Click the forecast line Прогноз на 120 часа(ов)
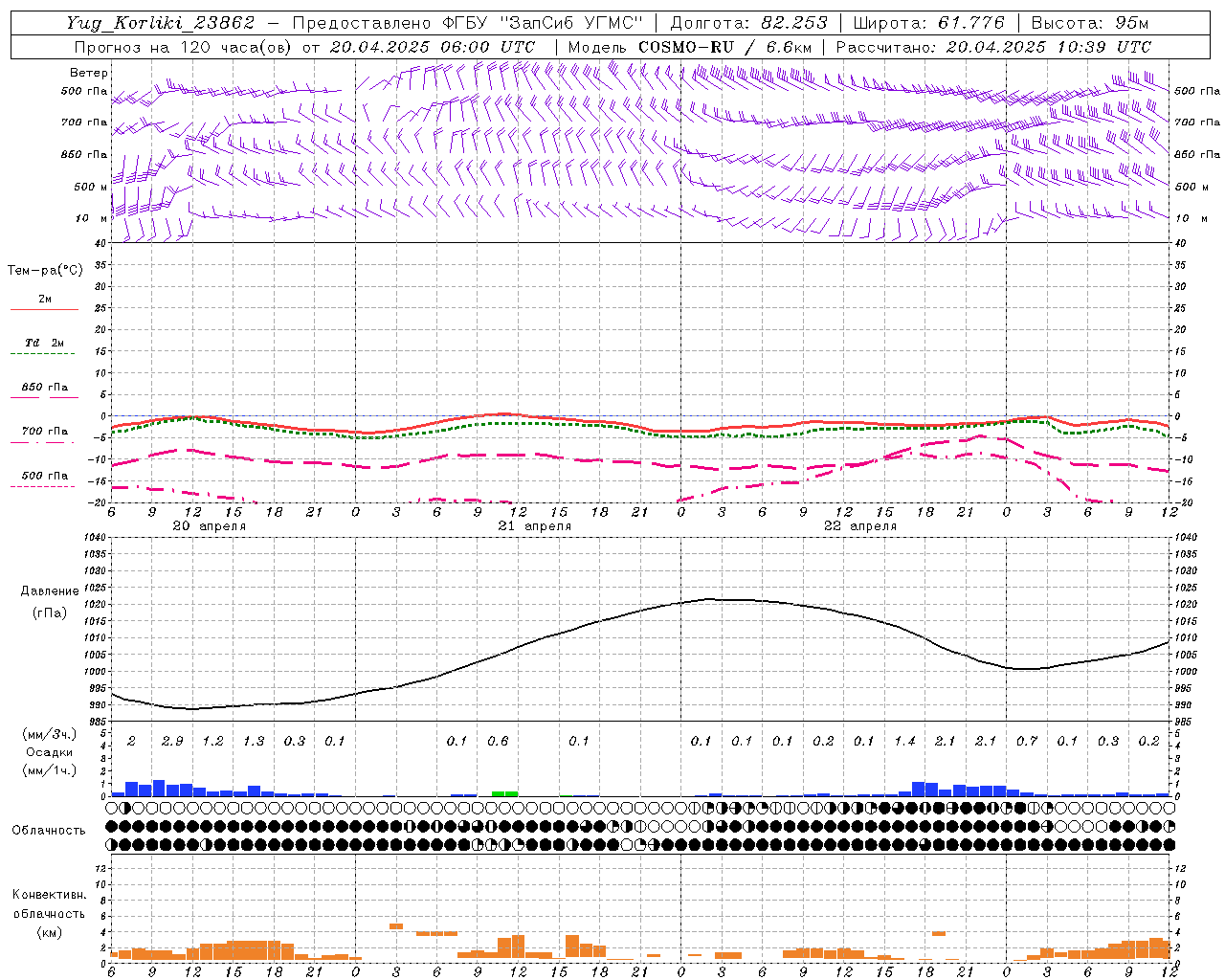The image size is (1225, 980). (x=185, y=47)
